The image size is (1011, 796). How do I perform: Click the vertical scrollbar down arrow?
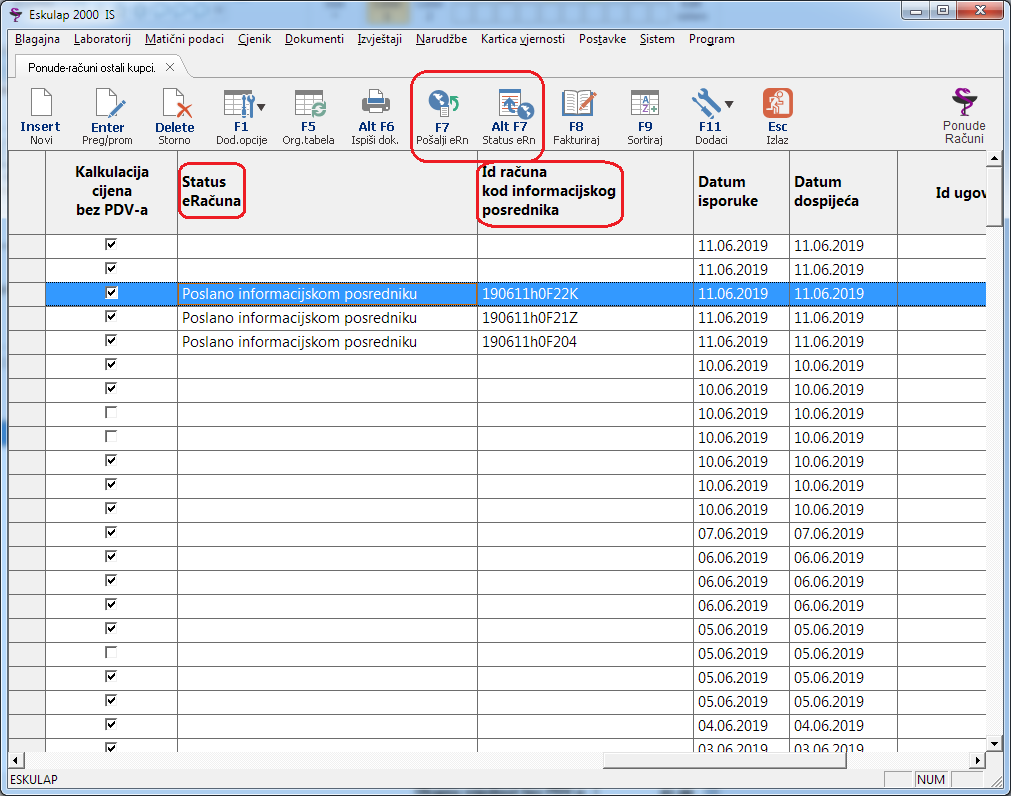994,743
